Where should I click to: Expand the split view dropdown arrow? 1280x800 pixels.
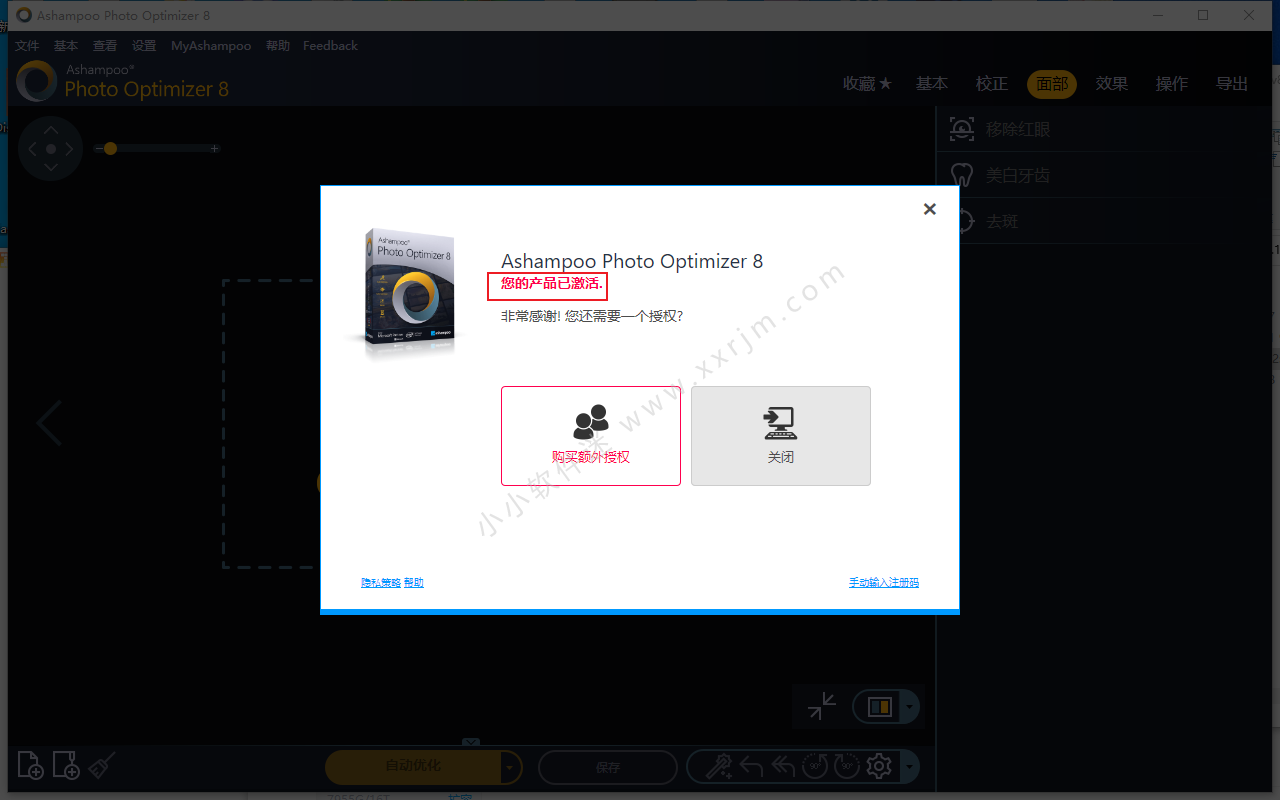pos(909,707)
